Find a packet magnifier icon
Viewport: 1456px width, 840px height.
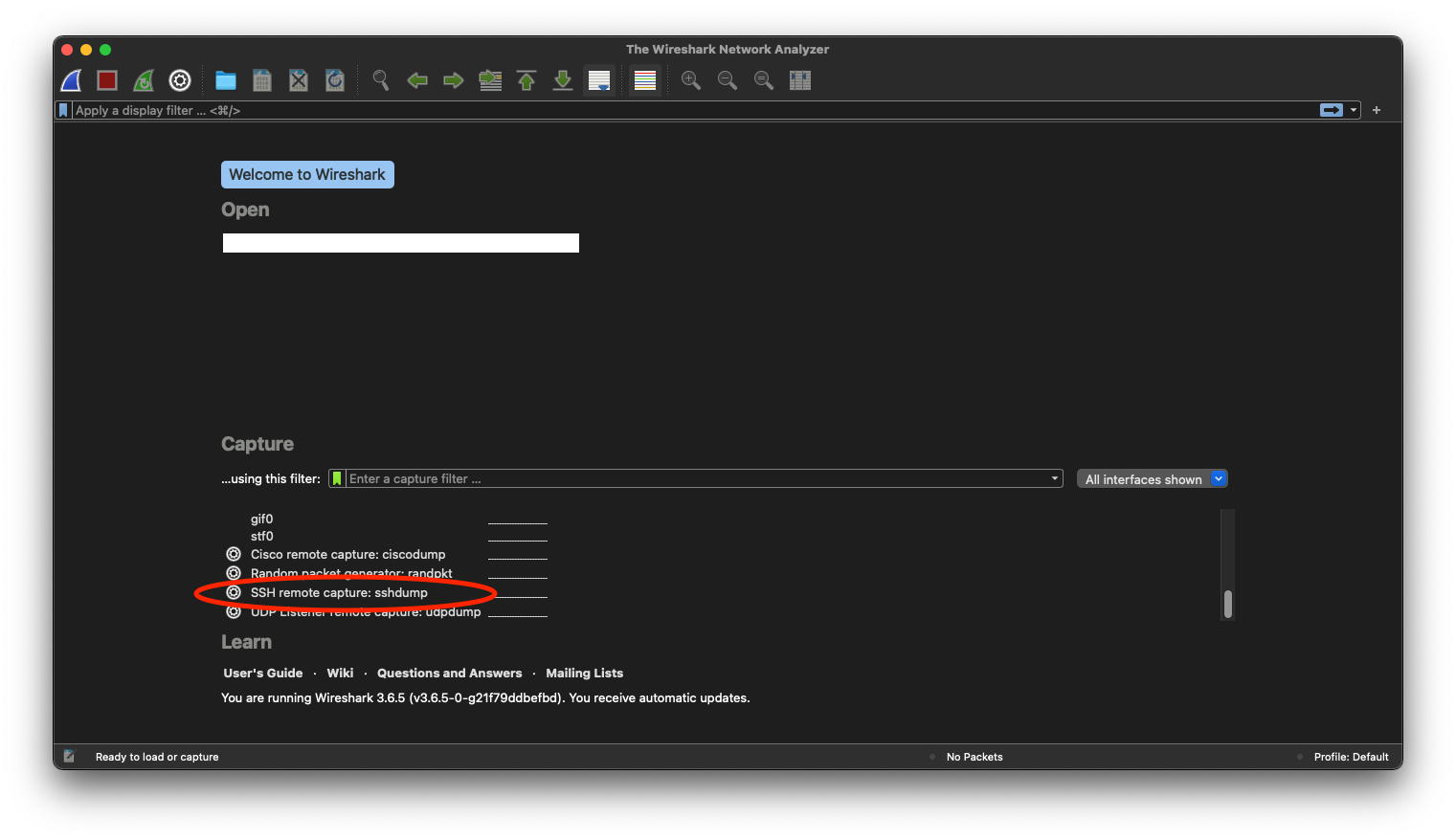(381, 80)
